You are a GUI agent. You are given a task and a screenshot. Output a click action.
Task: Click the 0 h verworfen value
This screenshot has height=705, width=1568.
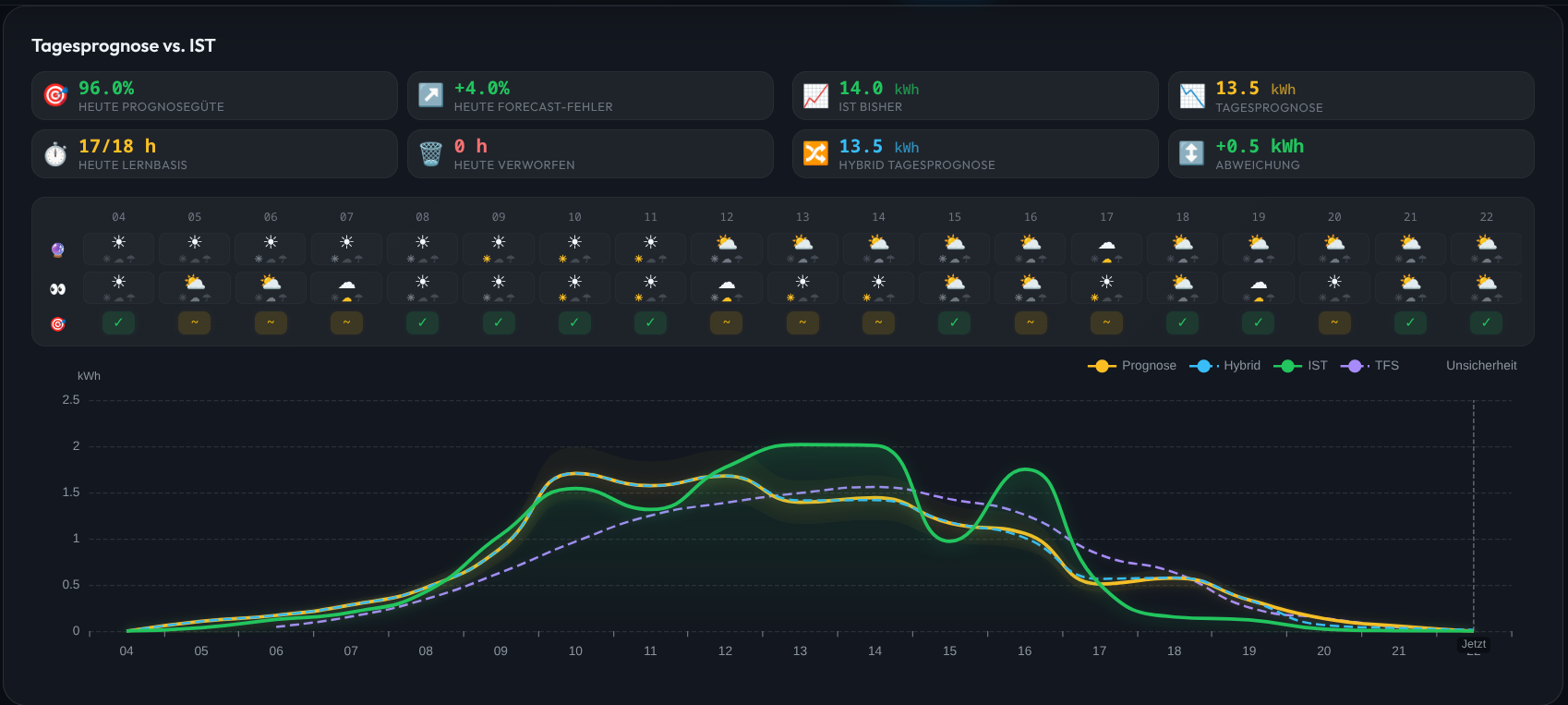tap(471, 146)
